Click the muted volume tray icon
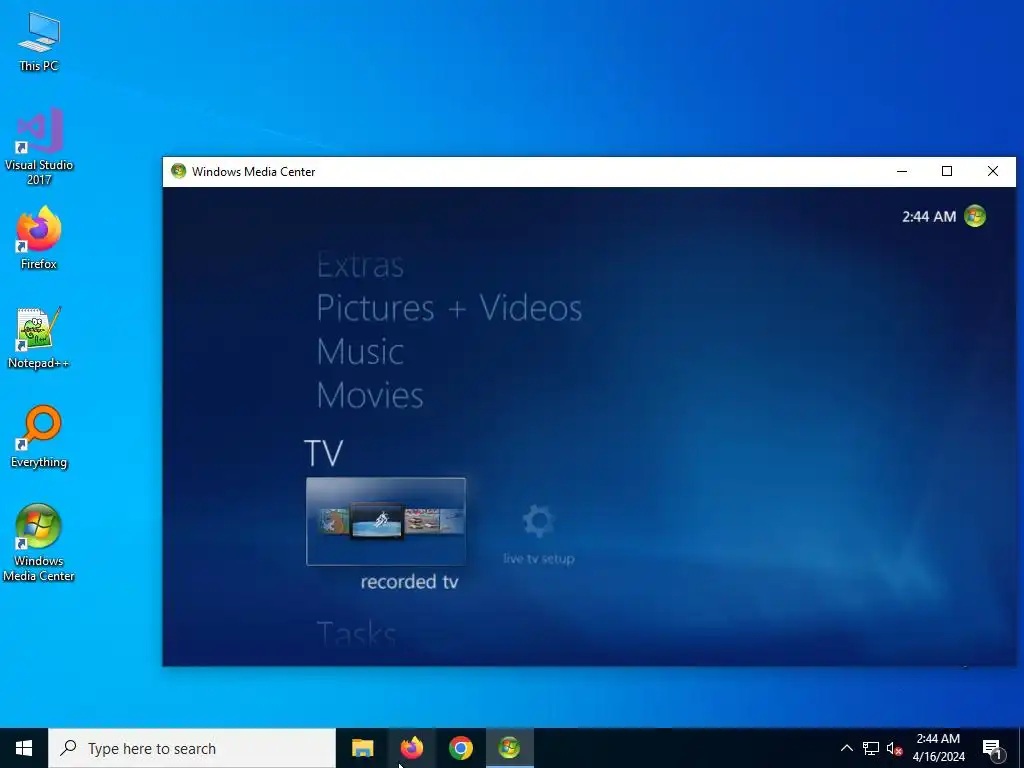This screenshot has width=1024, height=768. (x=894, y=748)
